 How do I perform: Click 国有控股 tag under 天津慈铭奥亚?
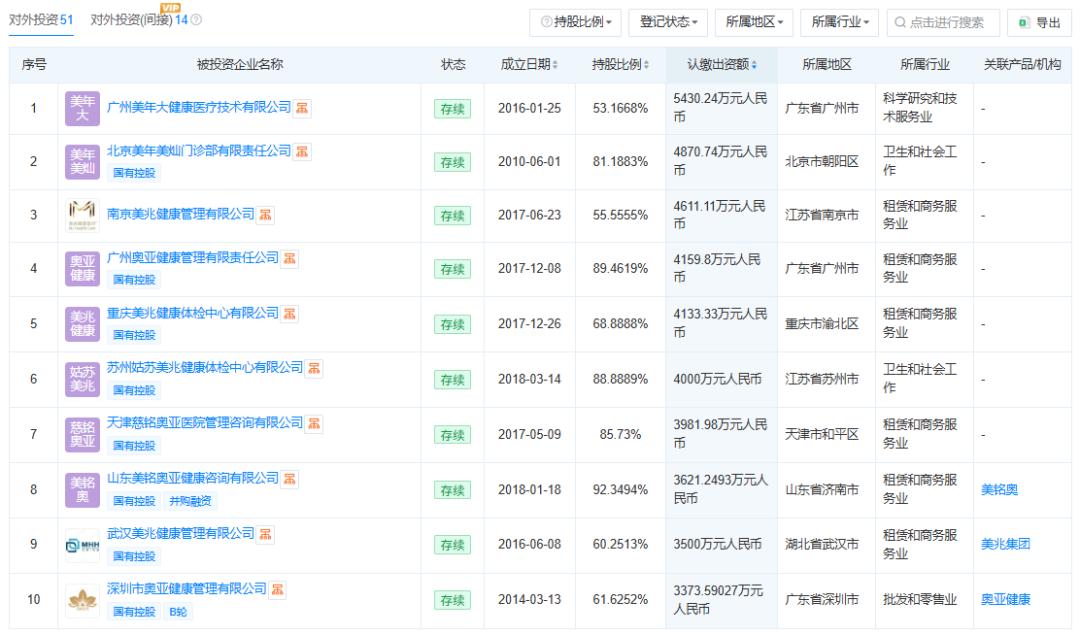pyautogui.click(x=134, y=446)
